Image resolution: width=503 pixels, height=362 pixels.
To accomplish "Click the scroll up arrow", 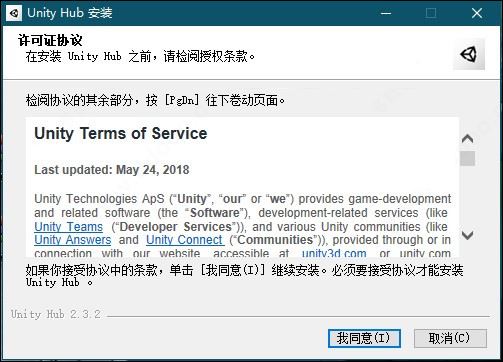I will (468, 138).
